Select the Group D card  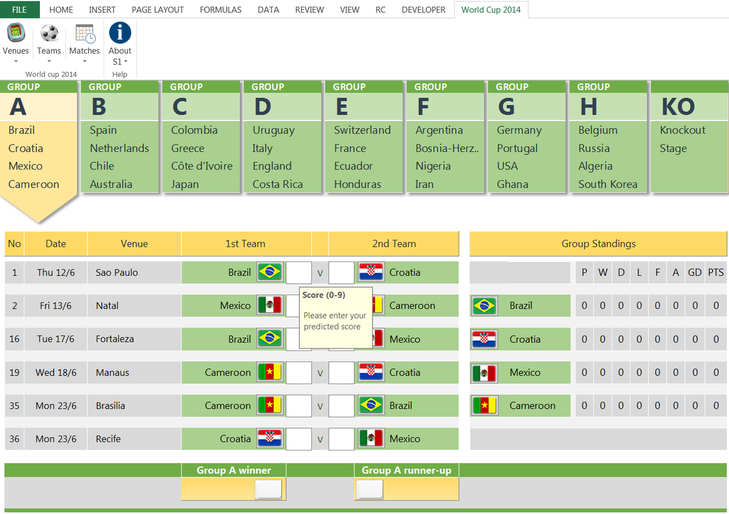[283, 137]
